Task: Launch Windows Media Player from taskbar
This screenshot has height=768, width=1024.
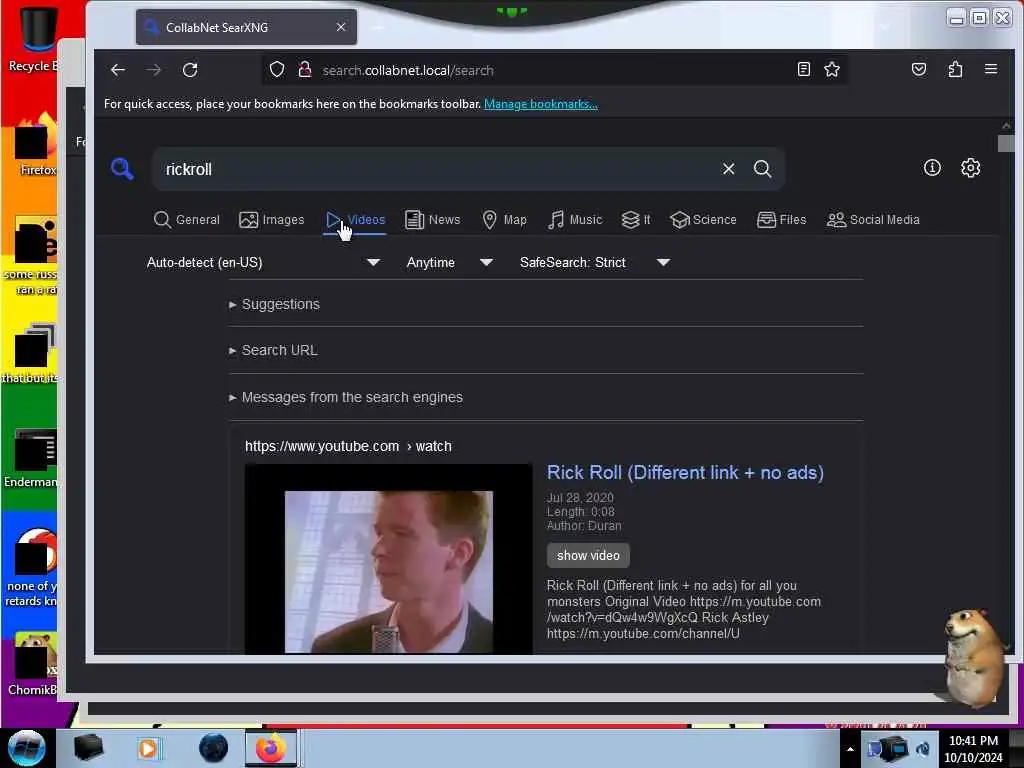Action: tap(148, 748)
